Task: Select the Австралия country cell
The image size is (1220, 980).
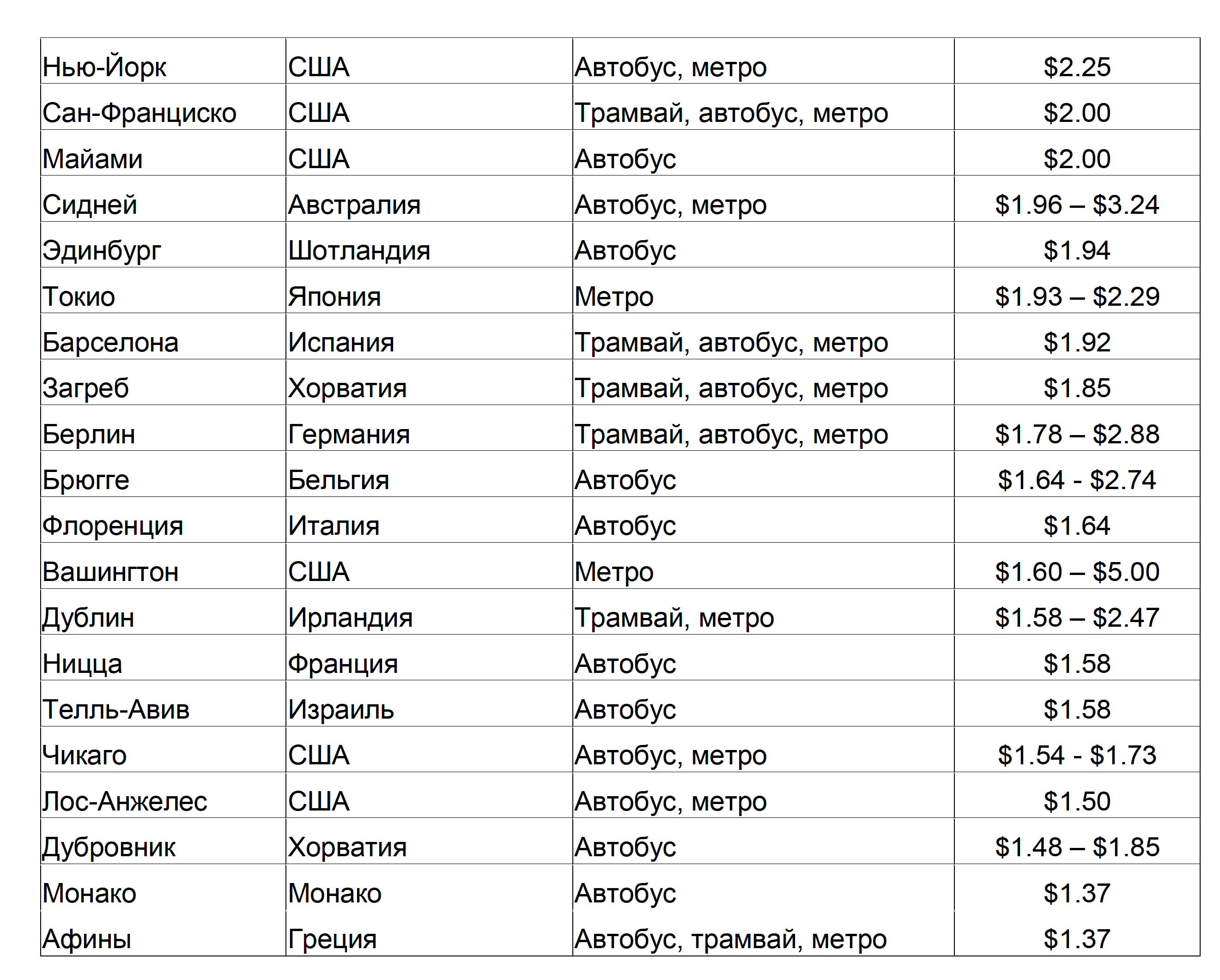Action: (354, 205)
